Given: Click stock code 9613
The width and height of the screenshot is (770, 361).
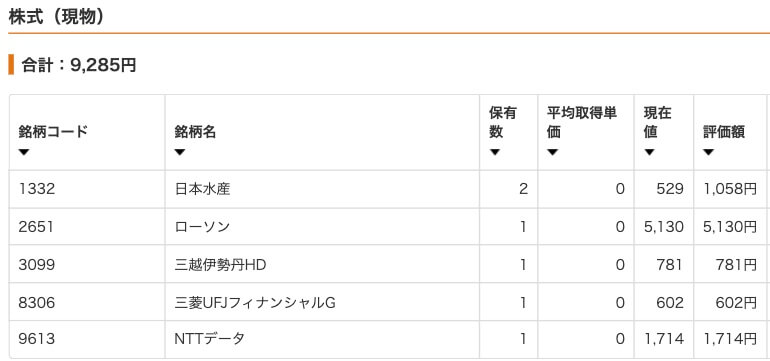Looking at the screenshot, I should point(37,339).
